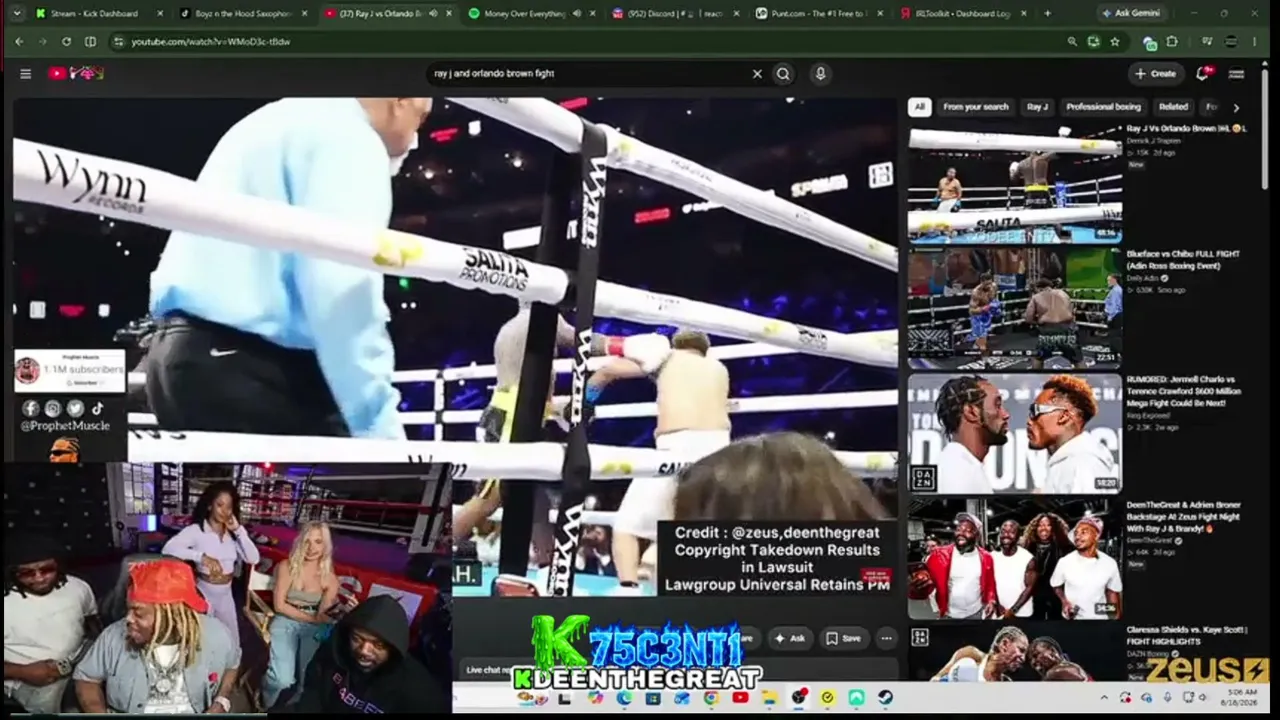The image size is (1280, 720).
Task: Clear the YouTube search query with X
Action: pyautogui.click(x=757, y=73)
